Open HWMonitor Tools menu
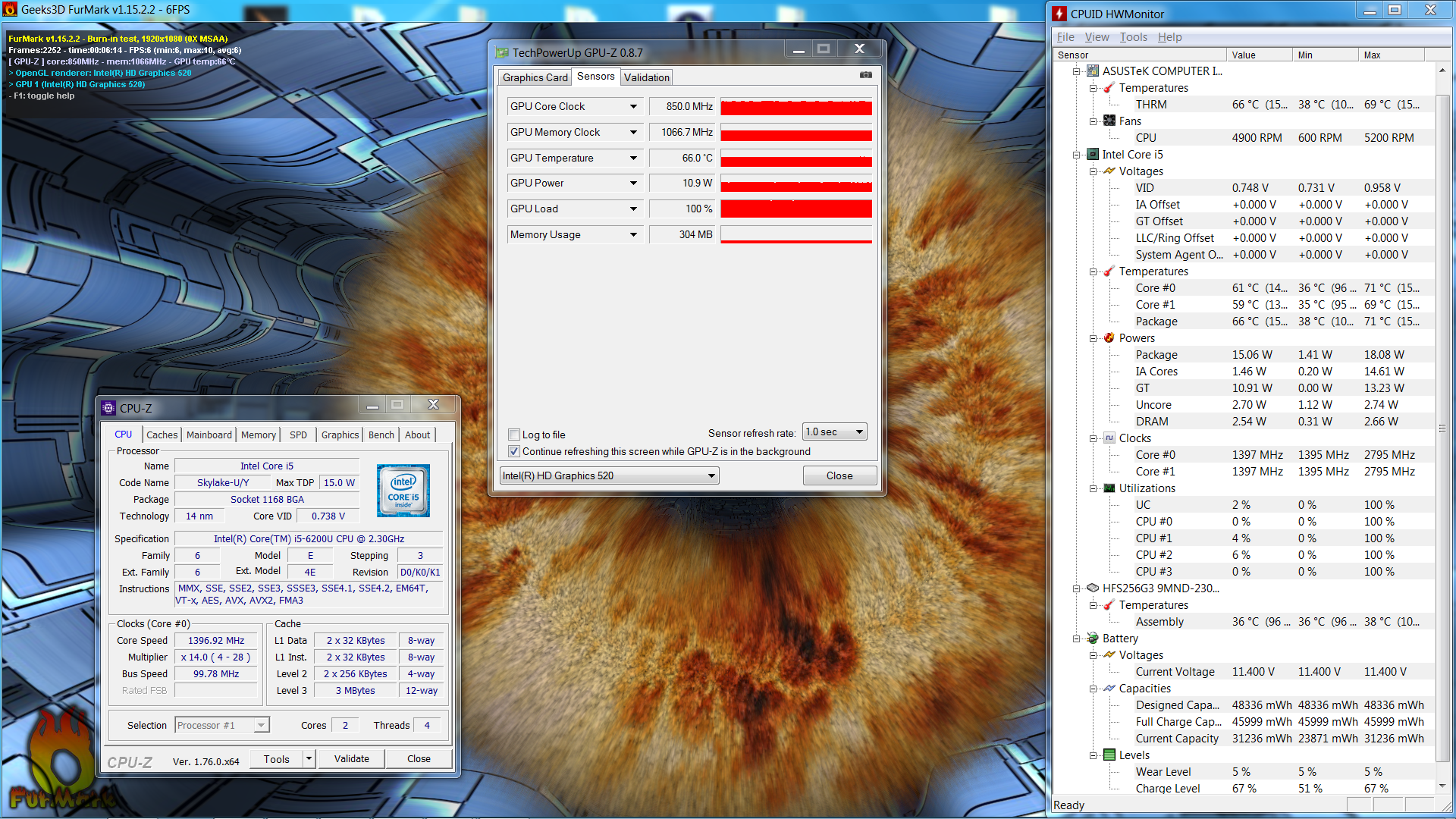The width and height of the screenshot is (1456, 819). [x=1133, y=37]
